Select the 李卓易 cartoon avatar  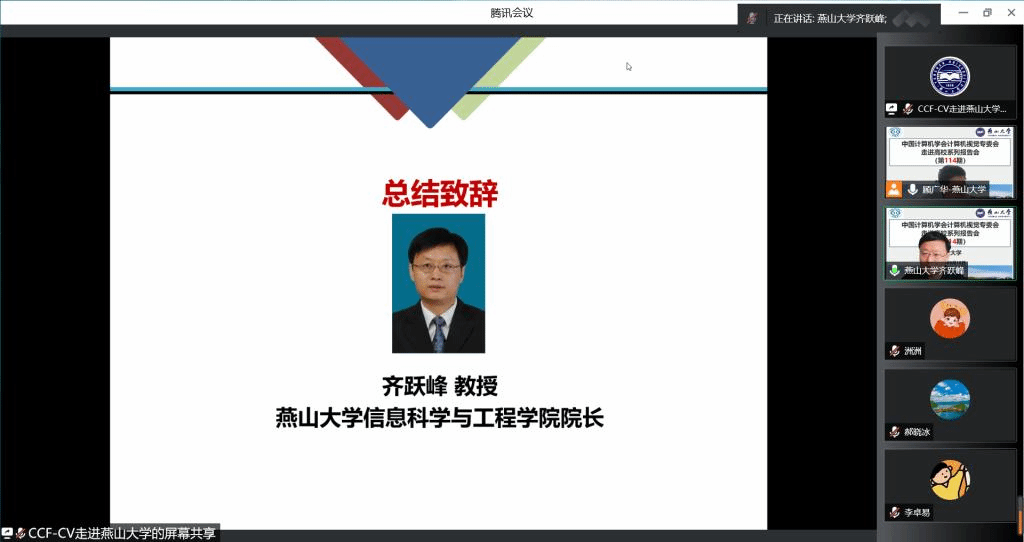[x=949, y=480]
